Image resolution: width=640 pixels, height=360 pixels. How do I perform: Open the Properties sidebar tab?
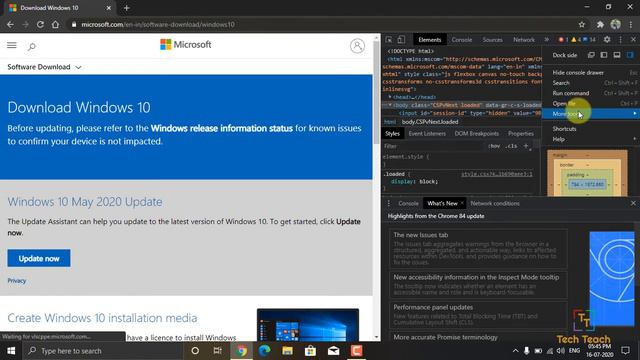coord(520,133)
